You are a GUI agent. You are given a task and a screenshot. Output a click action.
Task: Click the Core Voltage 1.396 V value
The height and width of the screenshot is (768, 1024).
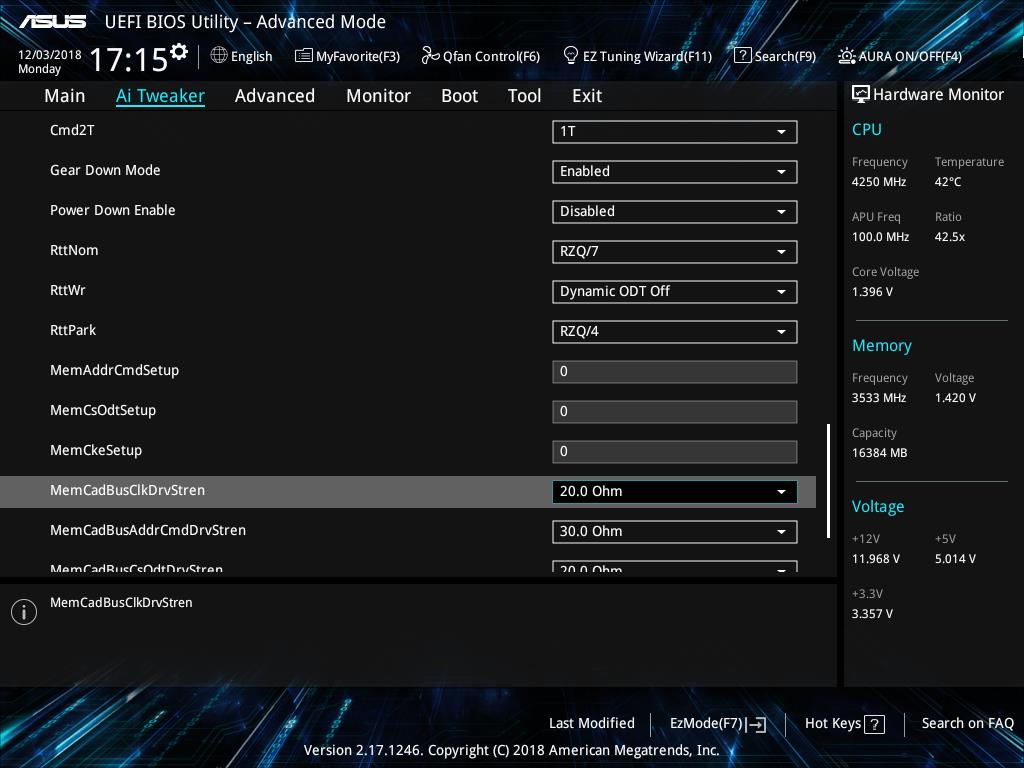point(872,291)
